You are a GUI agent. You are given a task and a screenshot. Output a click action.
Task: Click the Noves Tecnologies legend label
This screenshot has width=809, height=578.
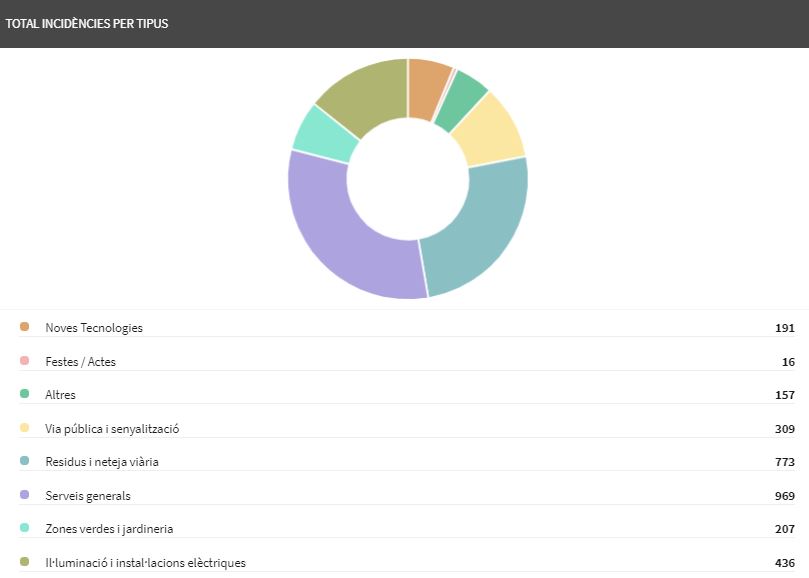click(94, 328)
